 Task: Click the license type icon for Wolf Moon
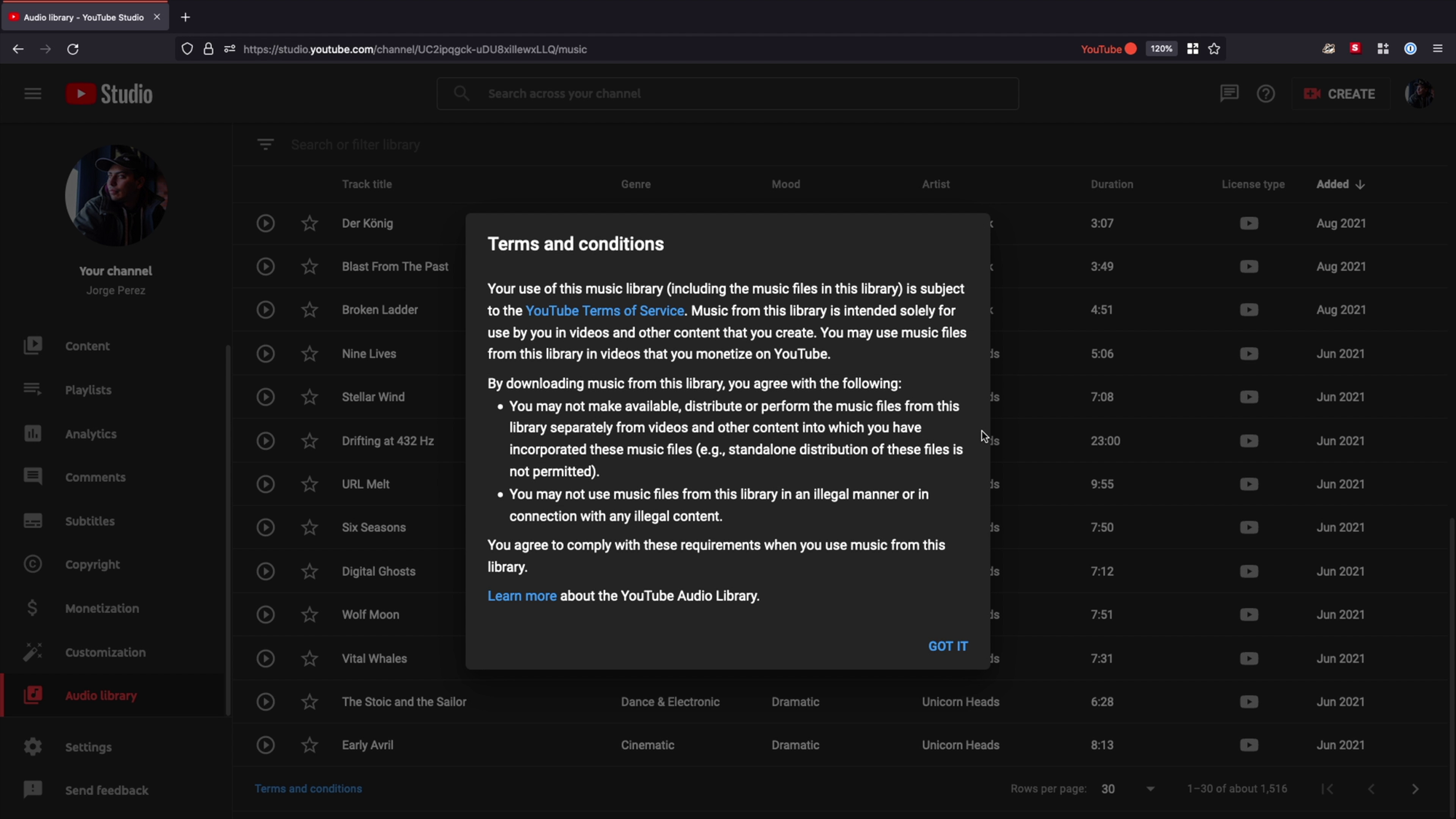[x=1249, y=614]
